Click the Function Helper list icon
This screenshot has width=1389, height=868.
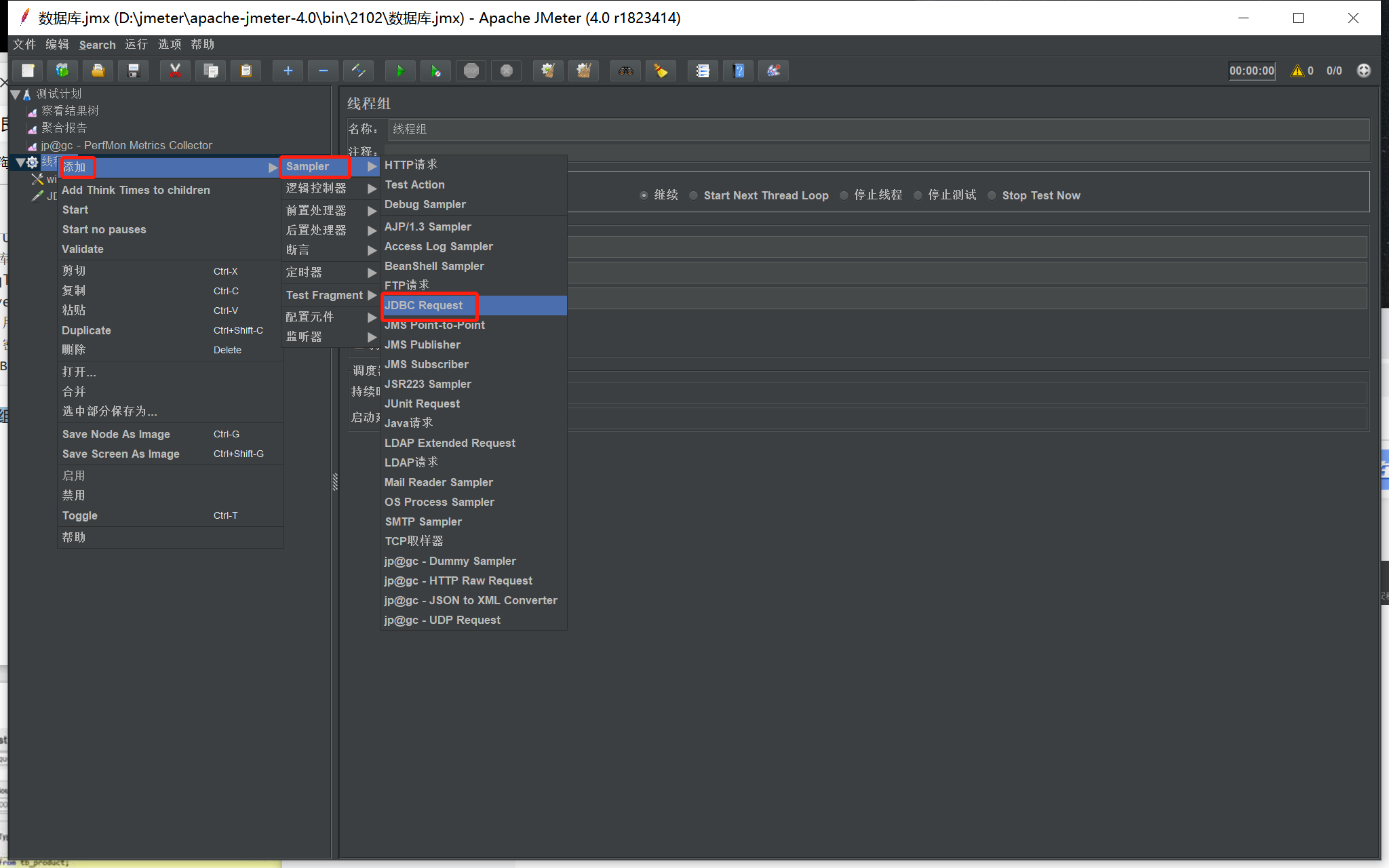tap(703, 71)
